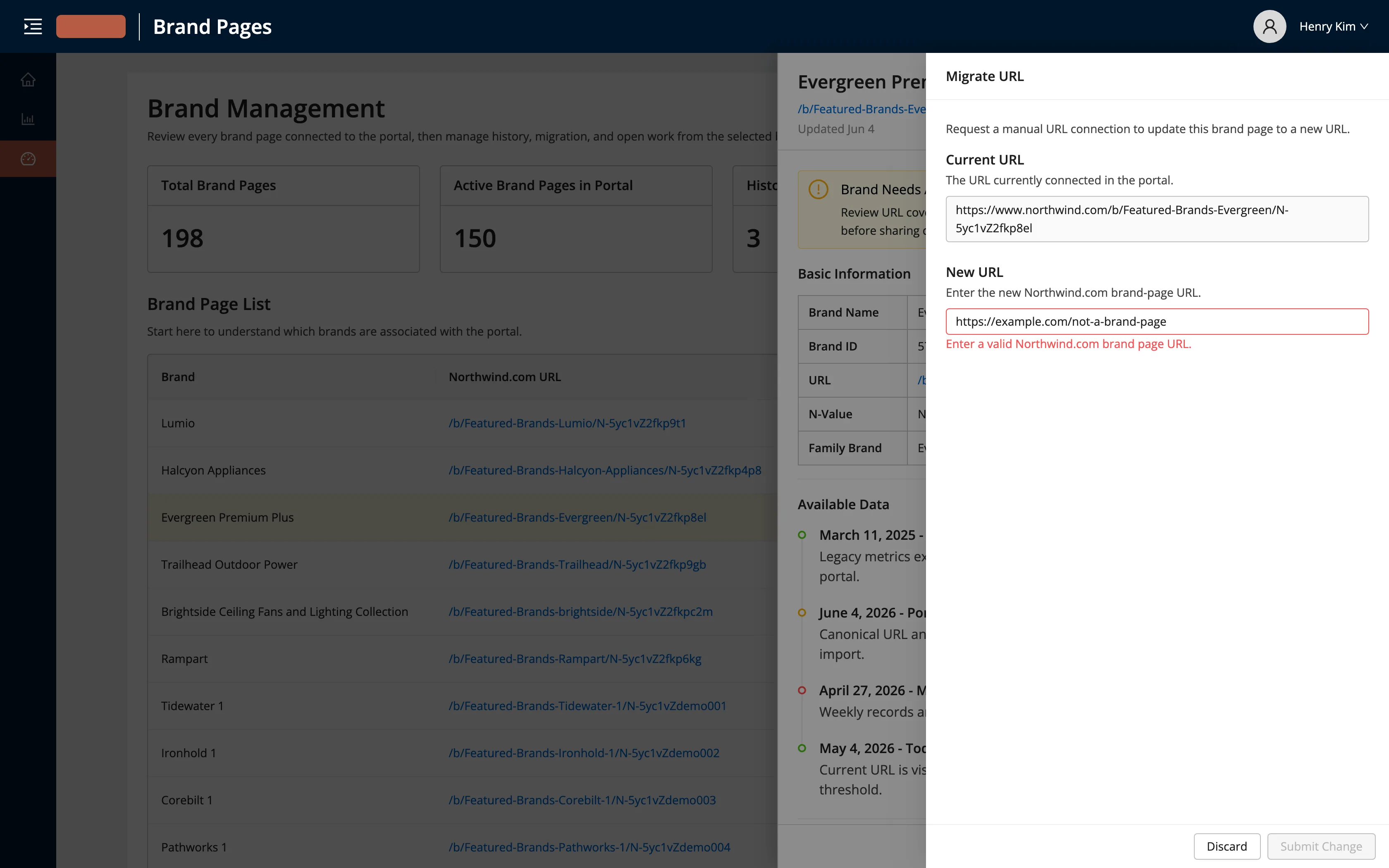
Task: Open the Corebilt-1 brand URL link
Action: tap(582, 800)
